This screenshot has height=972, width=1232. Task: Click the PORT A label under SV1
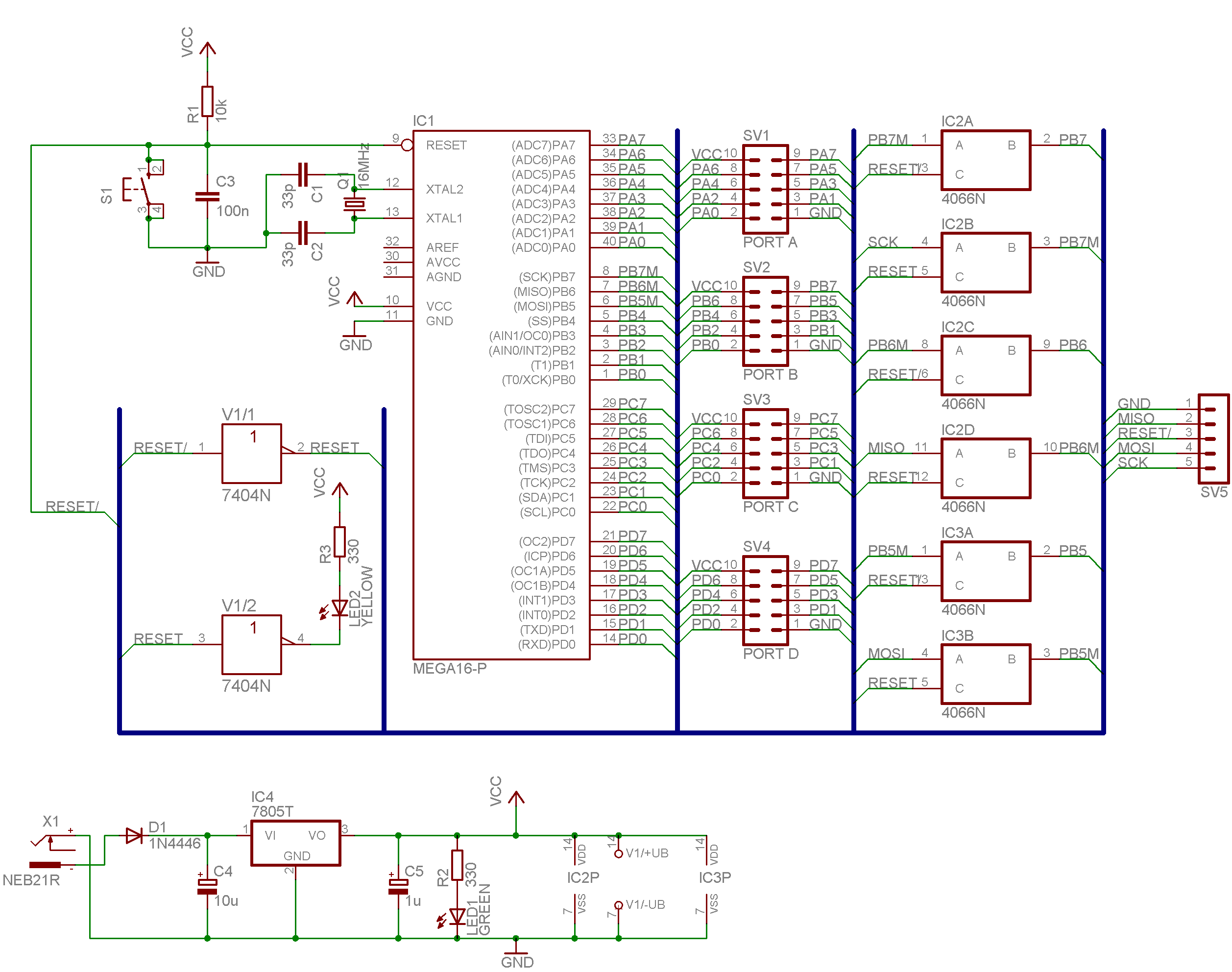click(x=770, y=243)
